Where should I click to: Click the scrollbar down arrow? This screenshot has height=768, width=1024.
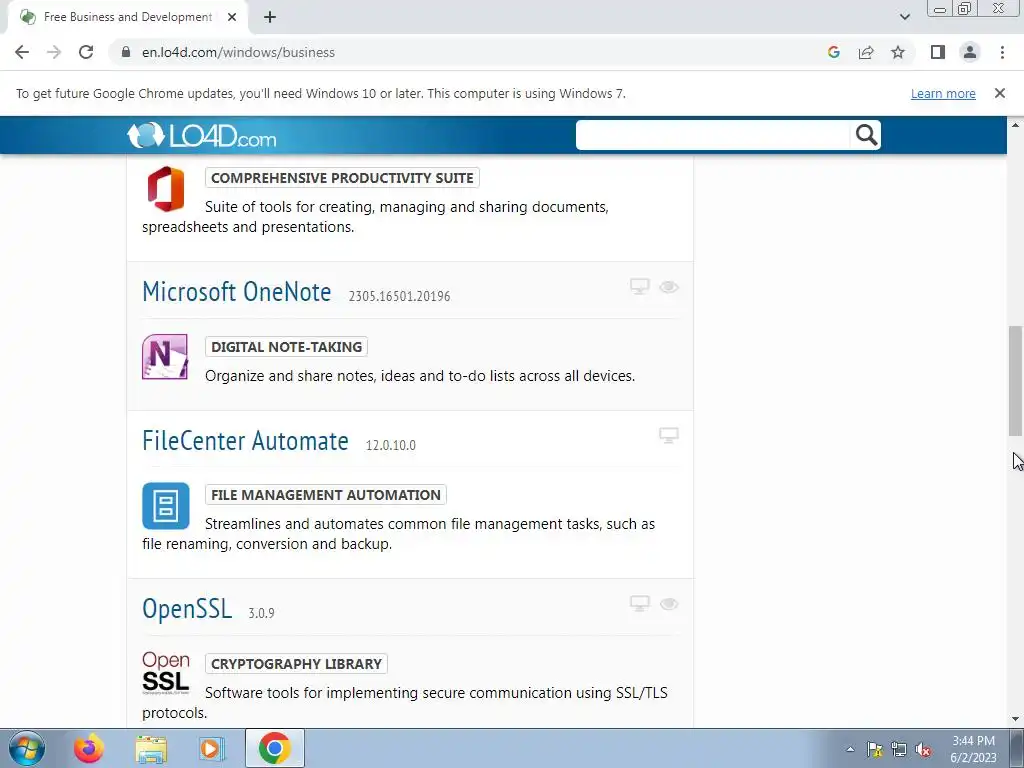pos(1015,719)
